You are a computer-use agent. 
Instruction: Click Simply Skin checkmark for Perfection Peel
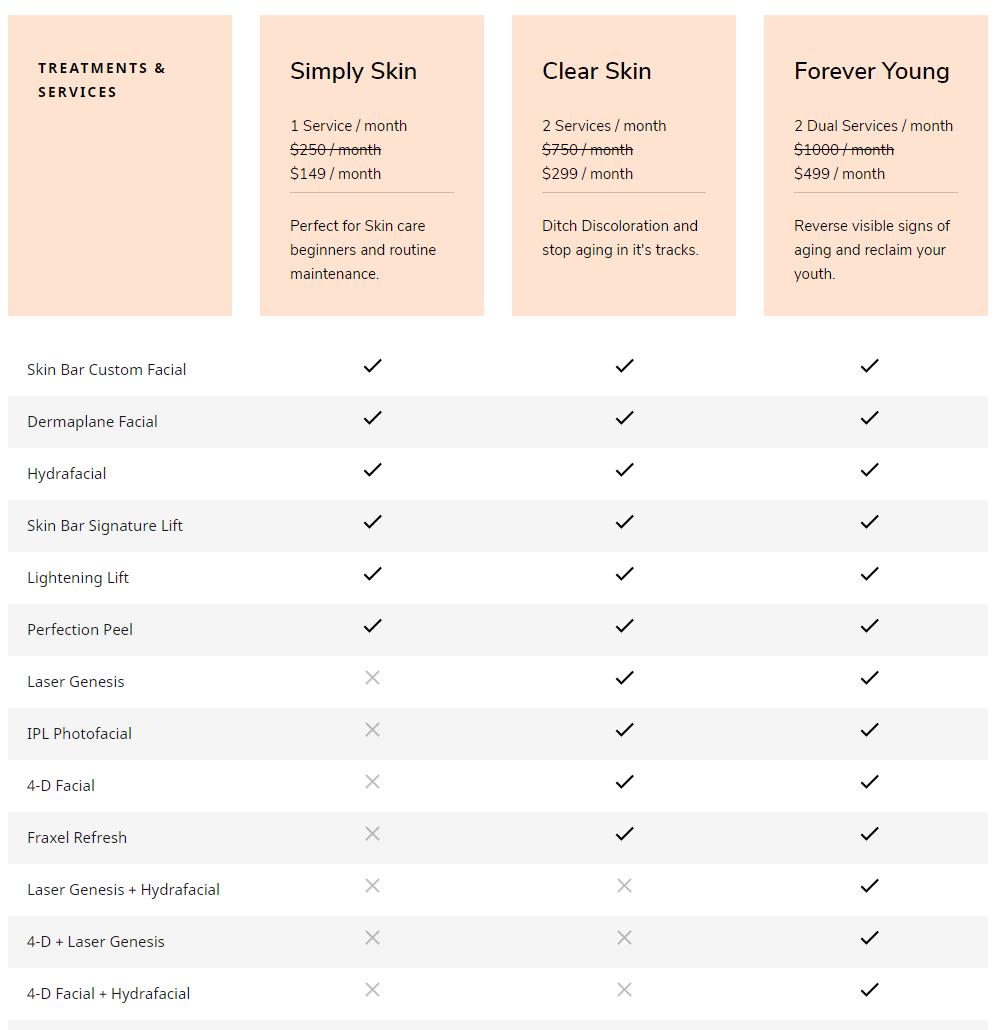coord(373,626)
